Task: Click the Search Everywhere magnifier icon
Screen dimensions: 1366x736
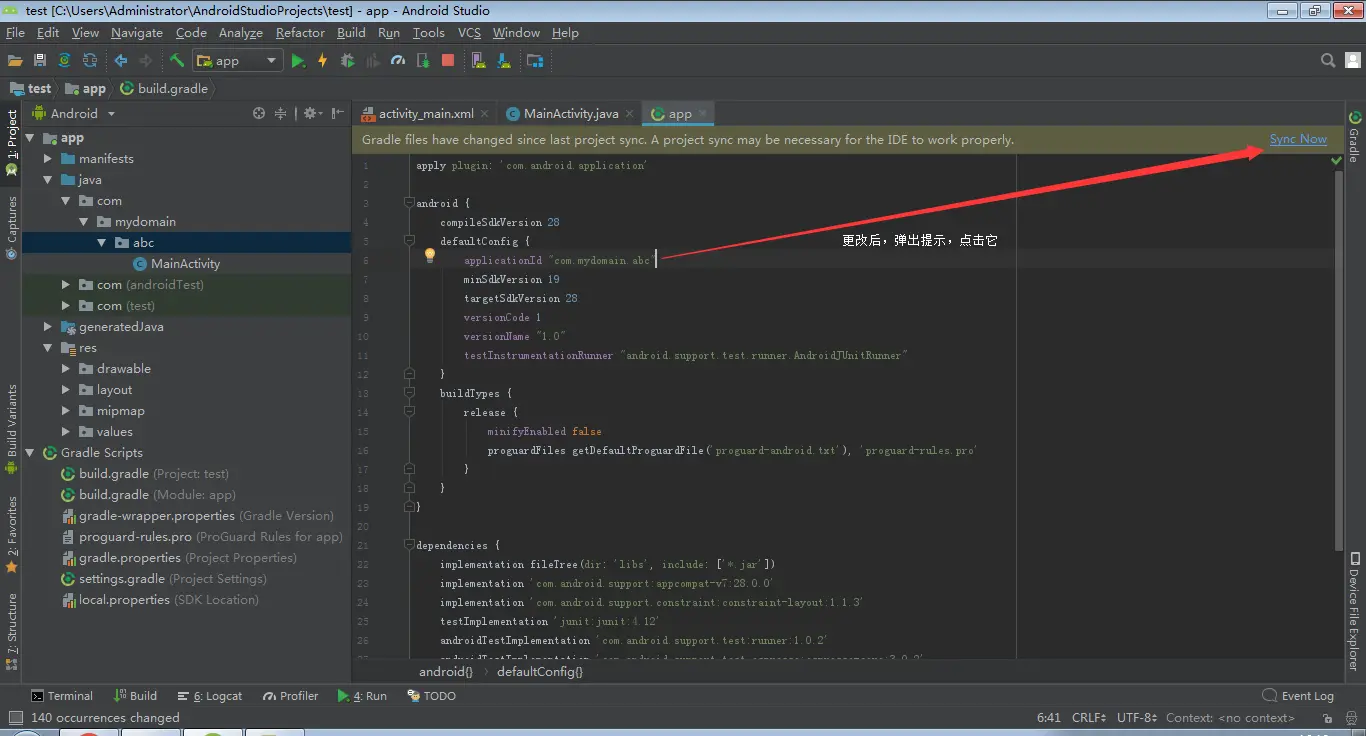Action: (1328, 61)
